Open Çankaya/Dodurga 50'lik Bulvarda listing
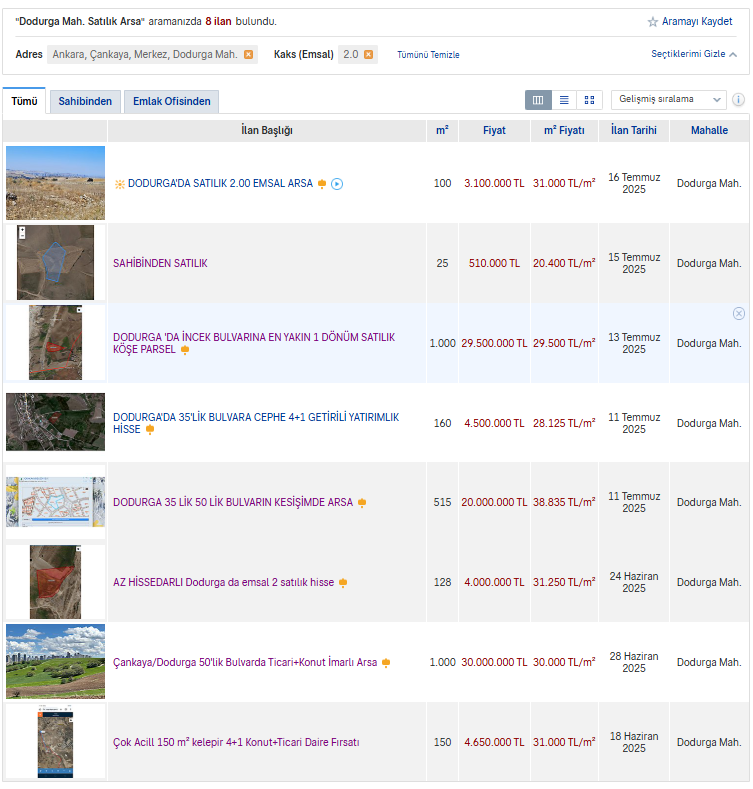 (245, 662)
